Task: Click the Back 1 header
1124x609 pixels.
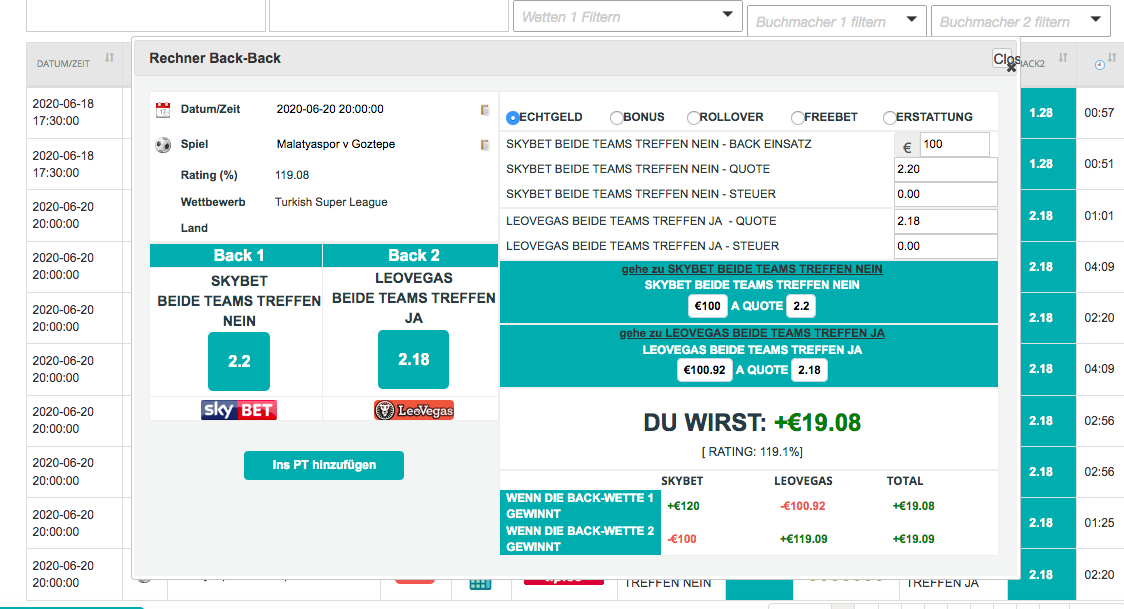Action: pyautogui.click(x=237, y=256)
